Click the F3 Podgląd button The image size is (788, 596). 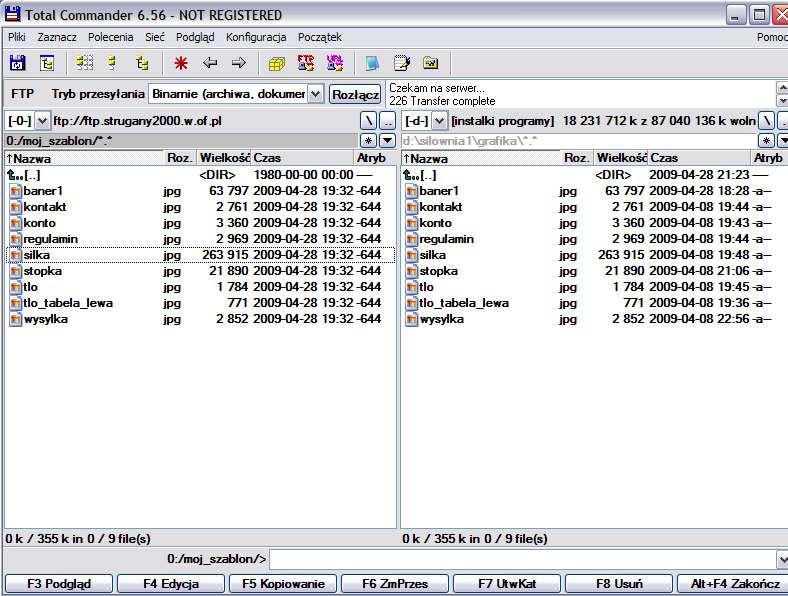59,584
